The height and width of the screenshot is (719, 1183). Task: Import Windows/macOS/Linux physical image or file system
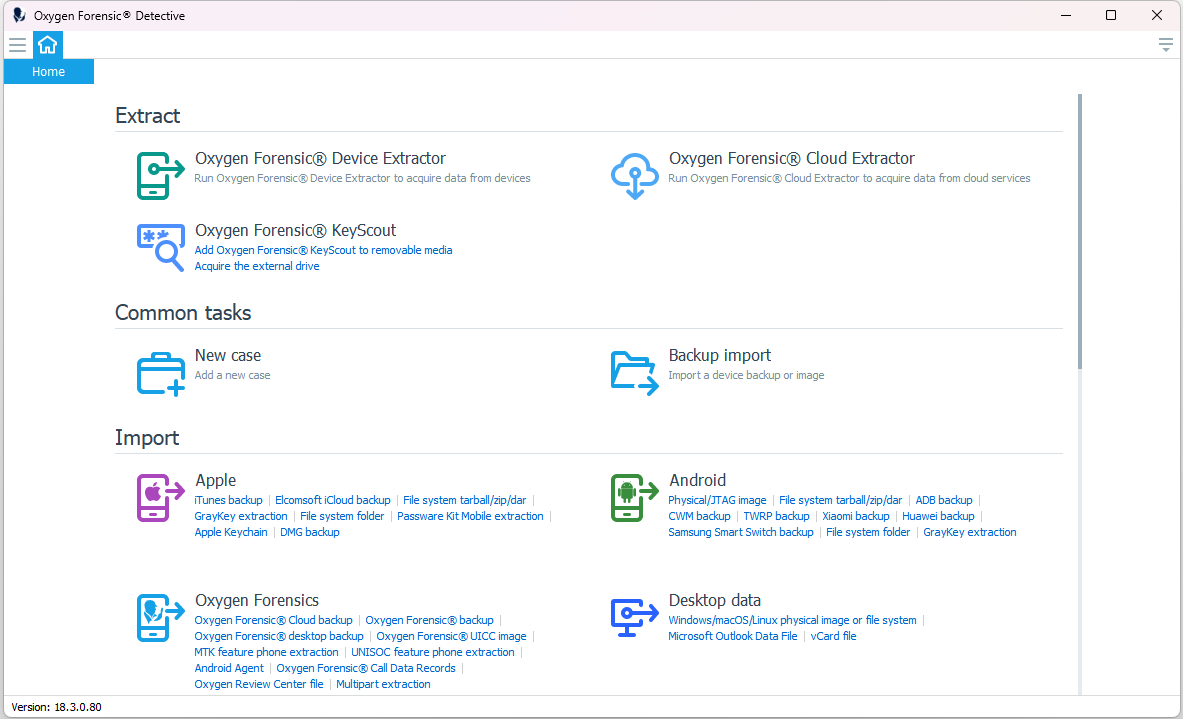(792, 620)
